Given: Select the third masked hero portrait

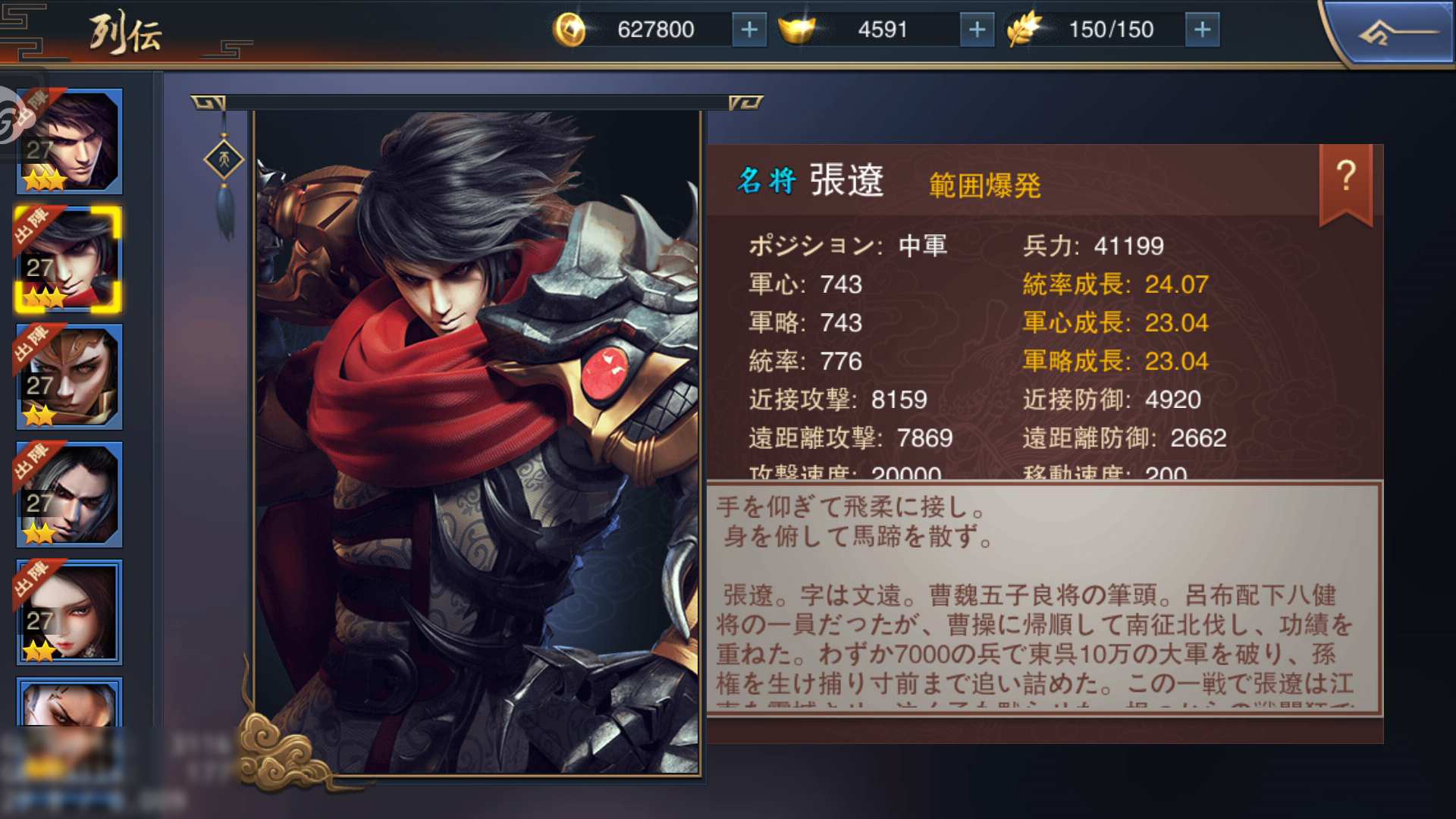Looking at the screenshot, I should (69, 377).
